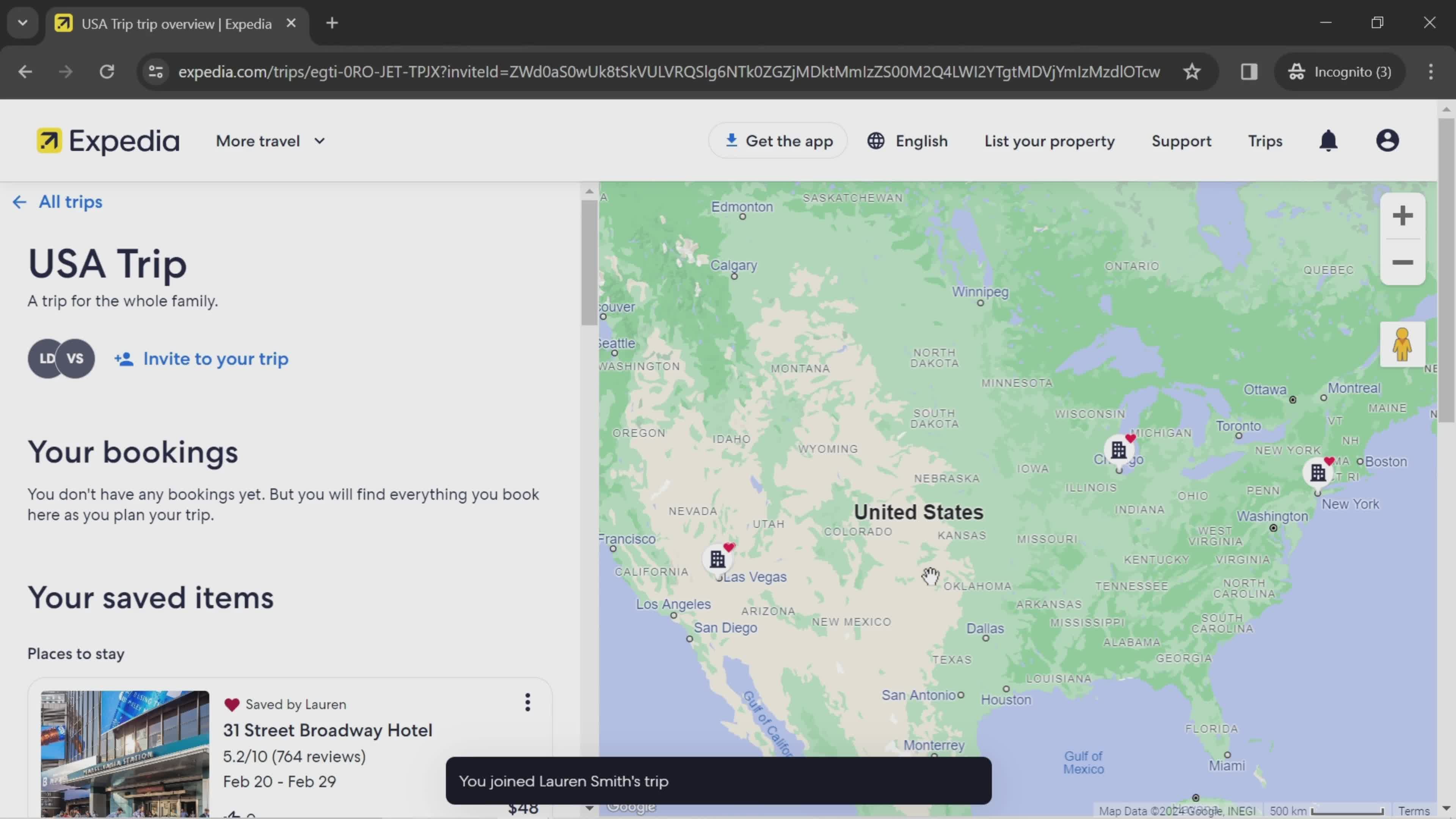Open notifications bell icon

point(1328,141)
